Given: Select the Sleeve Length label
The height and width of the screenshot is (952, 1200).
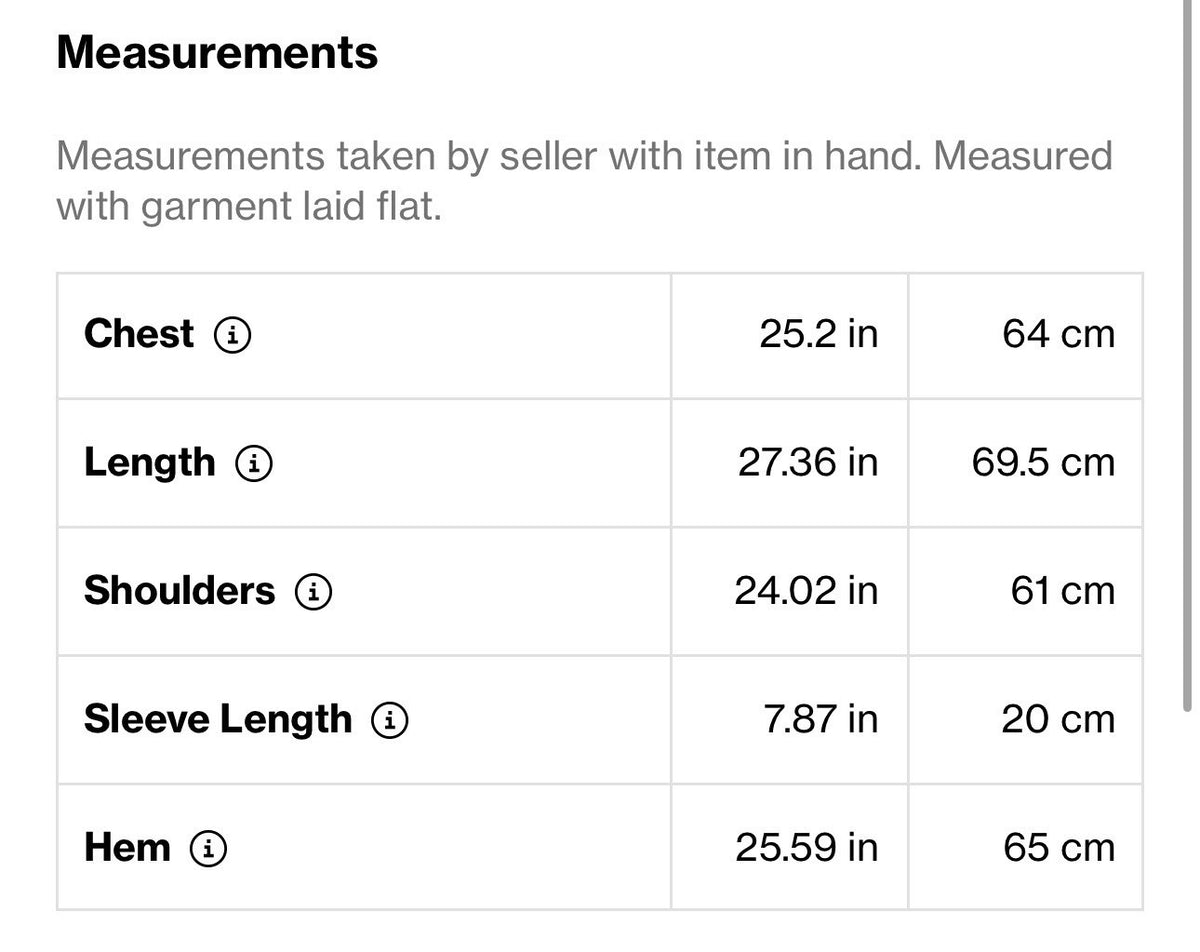Looking at the screenshot, I should point(218,719).
